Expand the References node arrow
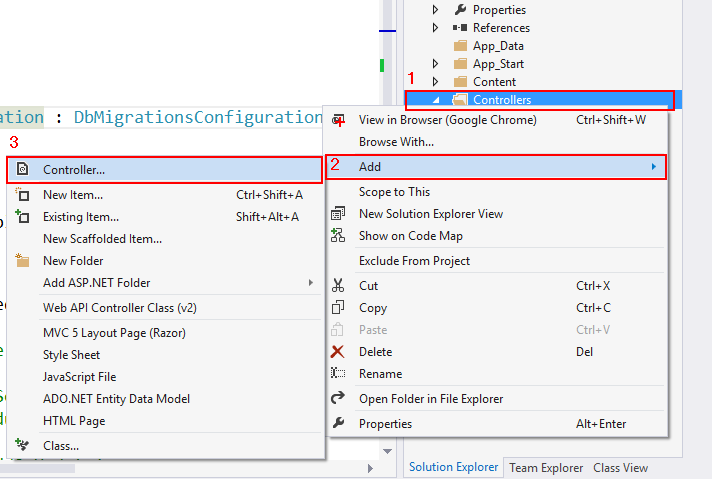Viewport: 712px width, 480px height. 436,28
